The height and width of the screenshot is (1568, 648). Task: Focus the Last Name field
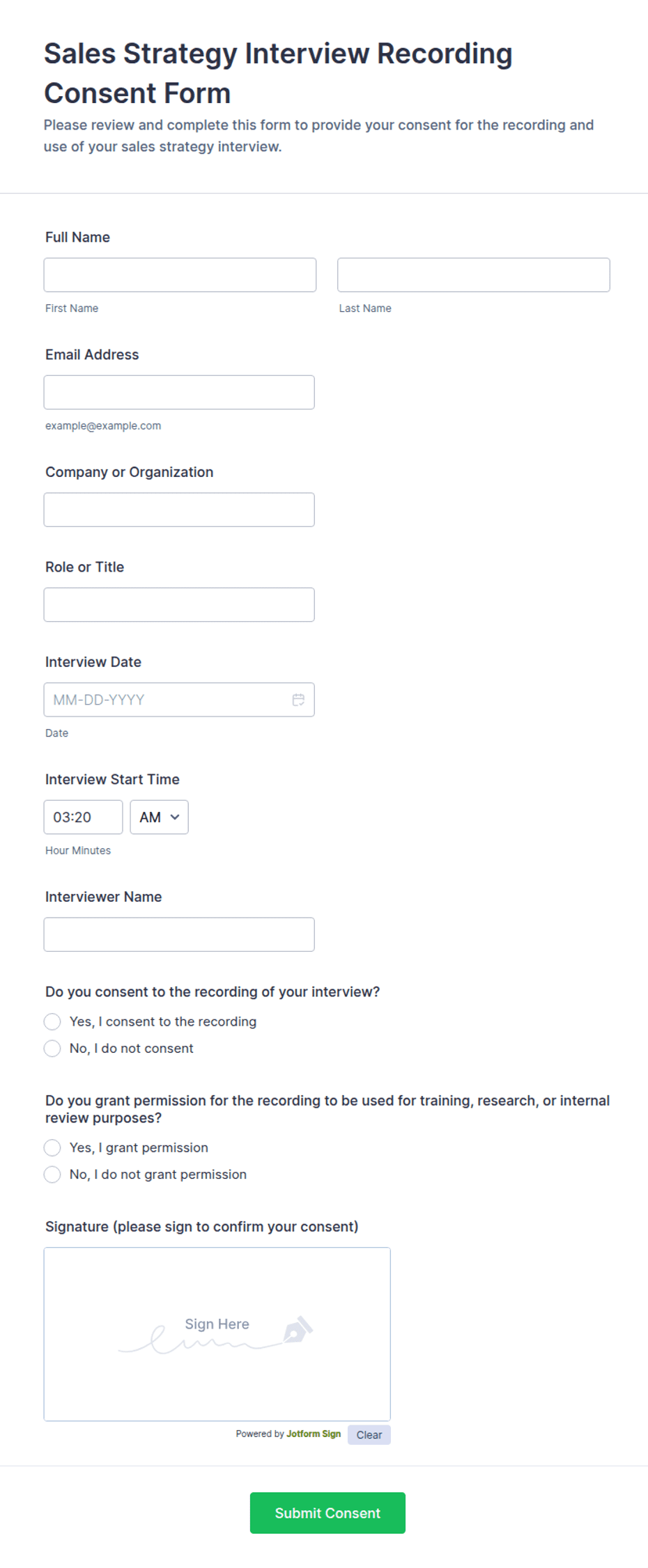point(474,275)
